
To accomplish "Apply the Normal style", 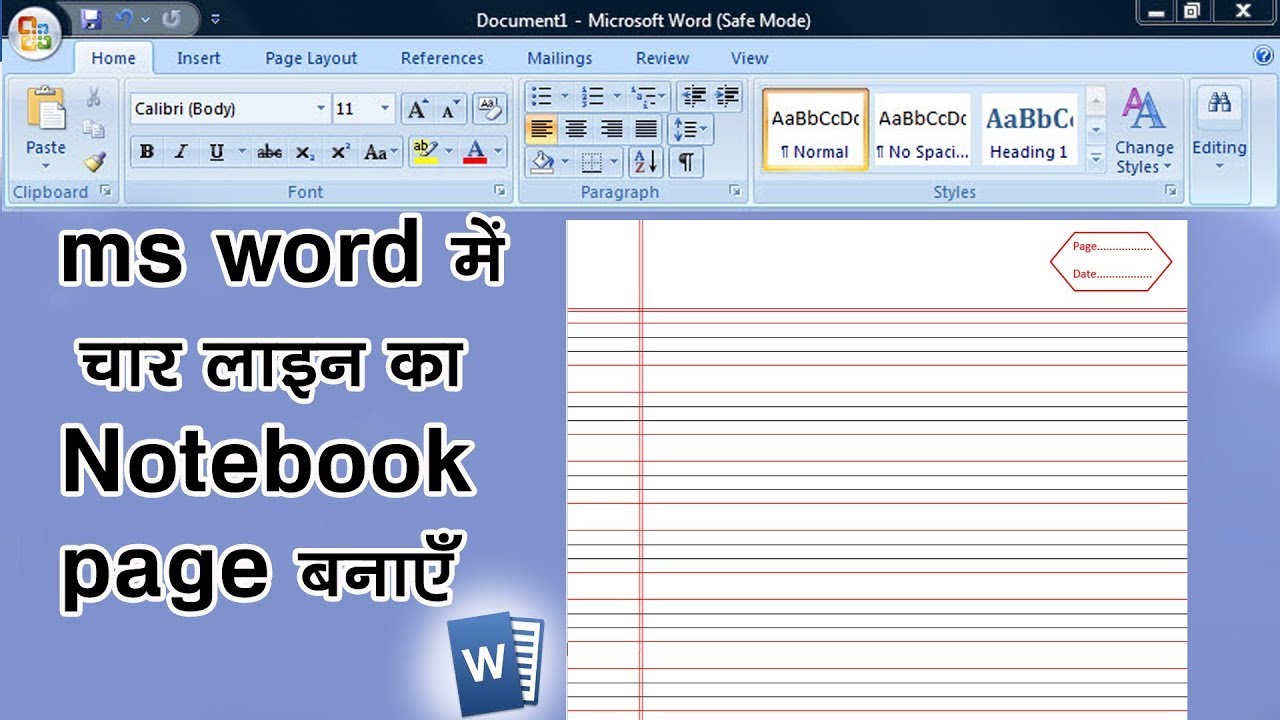I will (x=815, y=130).
